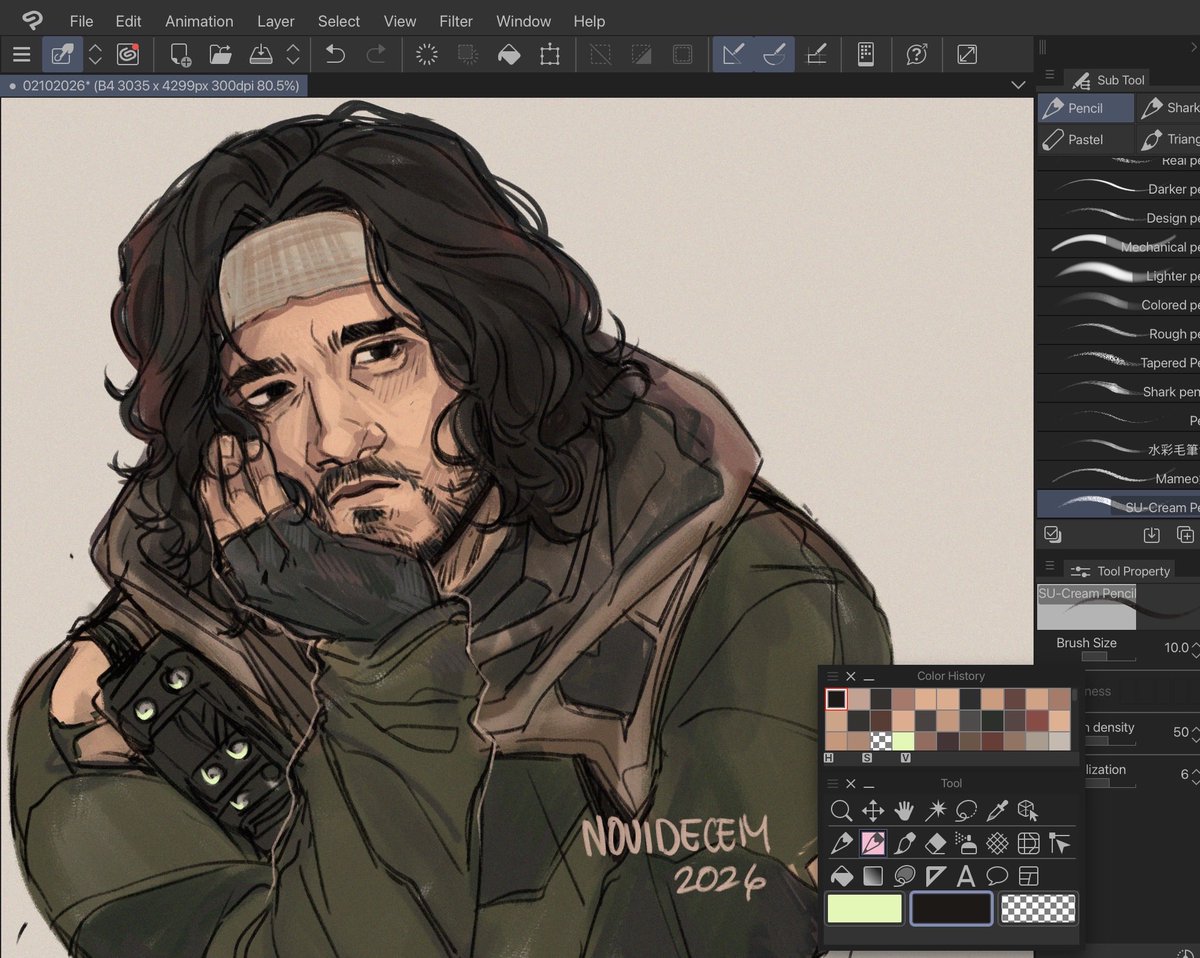This screenshot has width=1200, height=958.
Task: Select the Text tool
Action: 966,876
